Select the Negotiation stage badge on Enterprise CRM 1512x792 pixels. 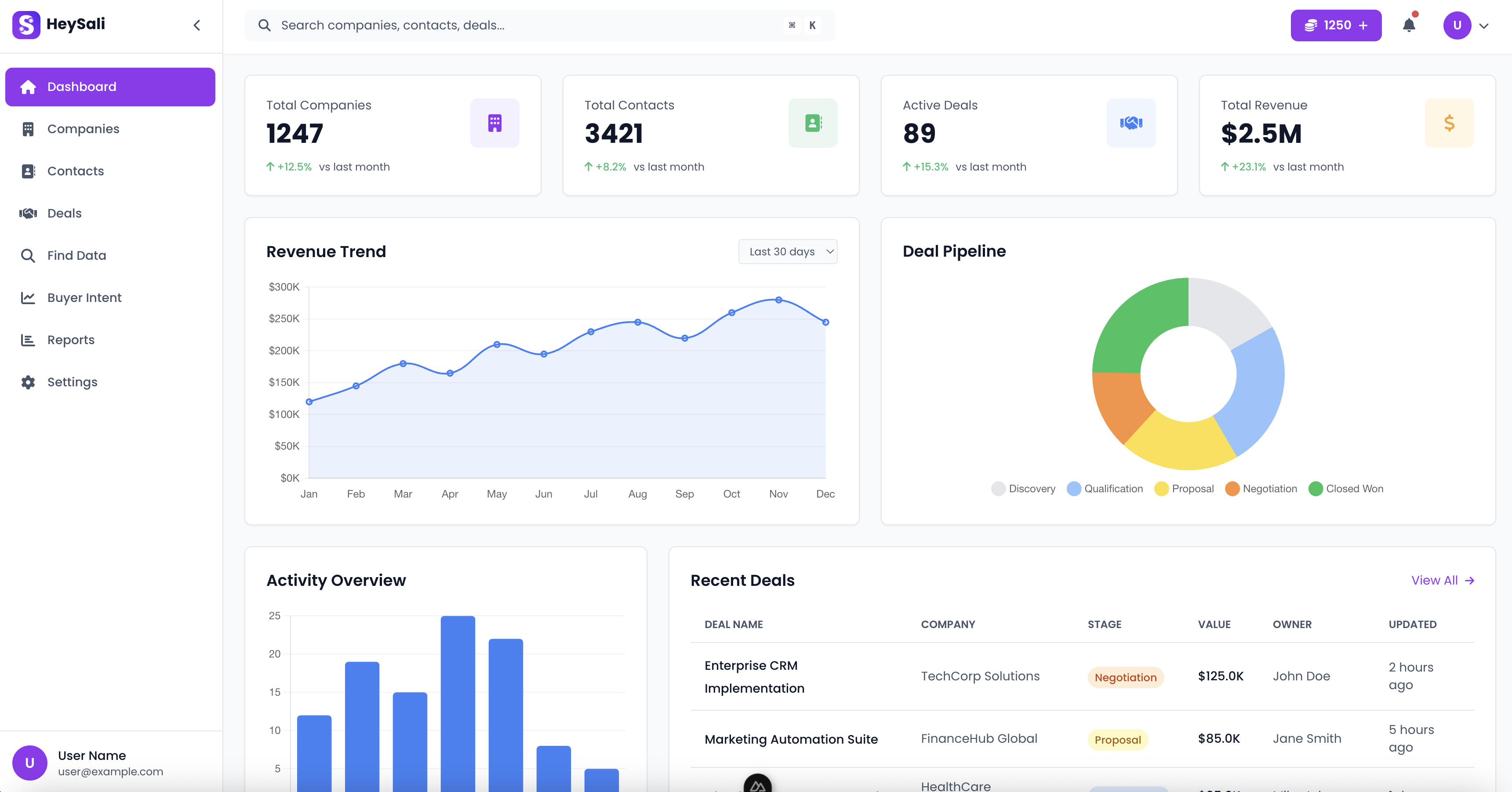[1125, 678]
